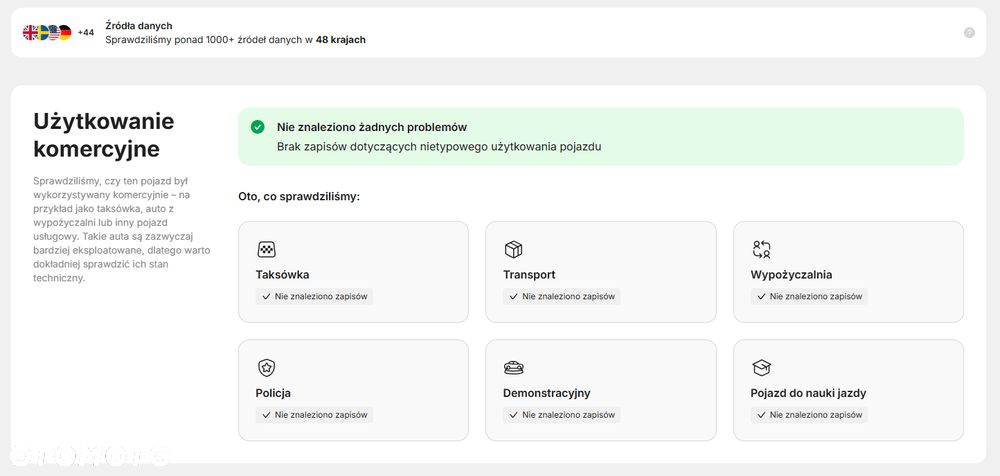Click the graduation cap driving school icon
This screenshot has width=1000, height=476.
point(761,367)
